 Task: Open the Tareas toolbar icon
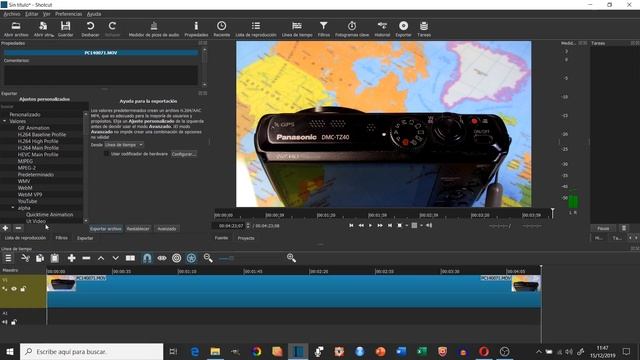point(424,29)
